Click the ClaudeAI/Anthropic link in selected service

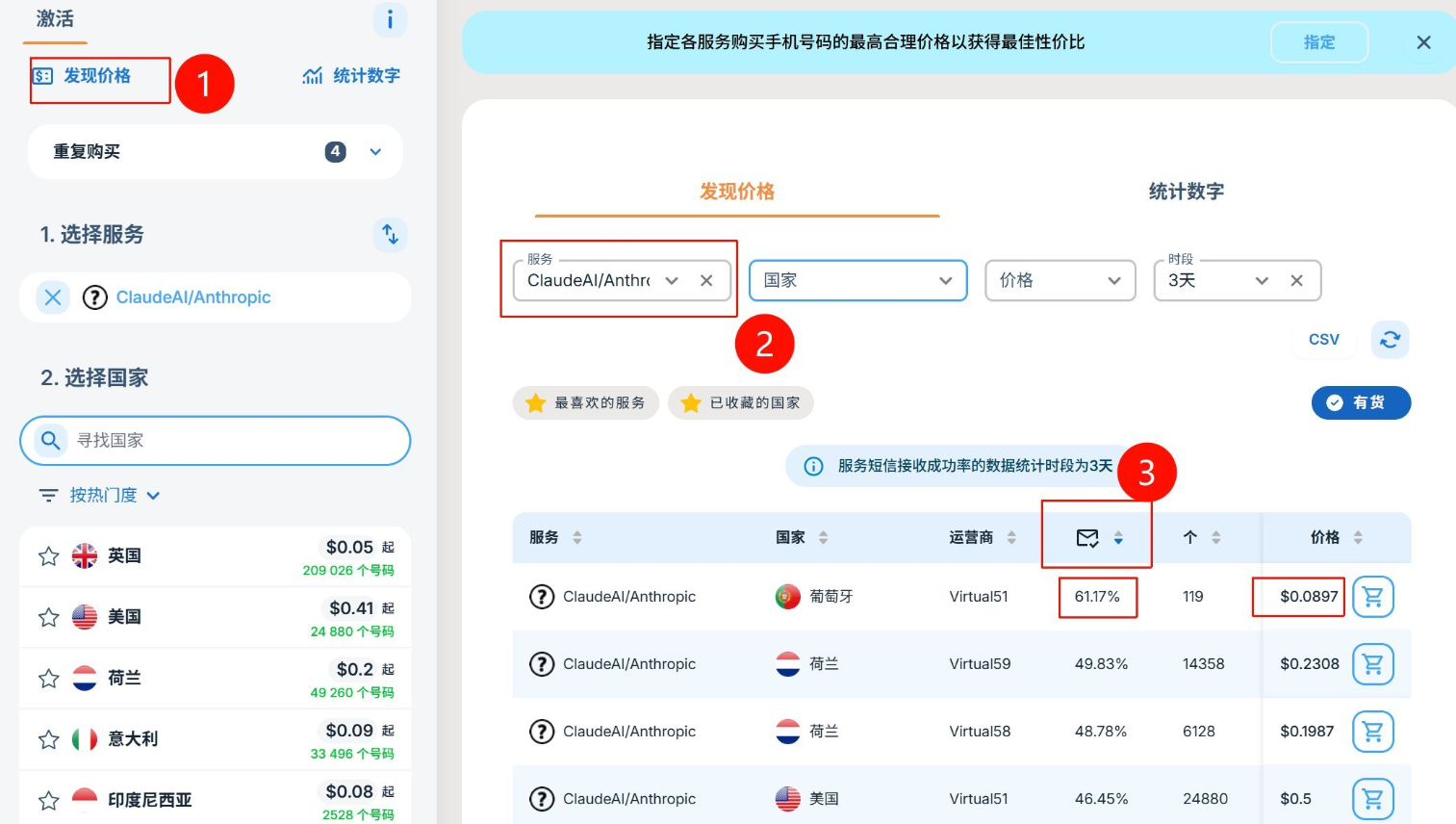[x=193, y=297]
